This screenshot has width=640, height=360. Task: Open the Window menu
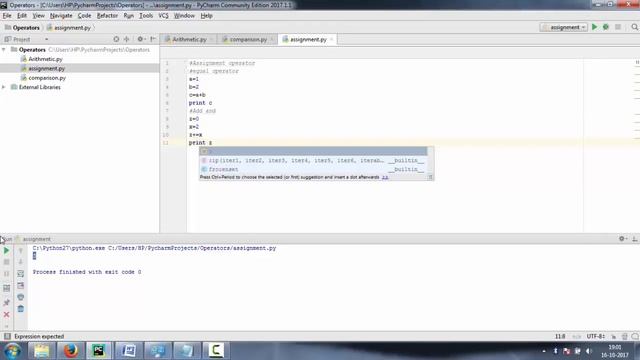184,16
